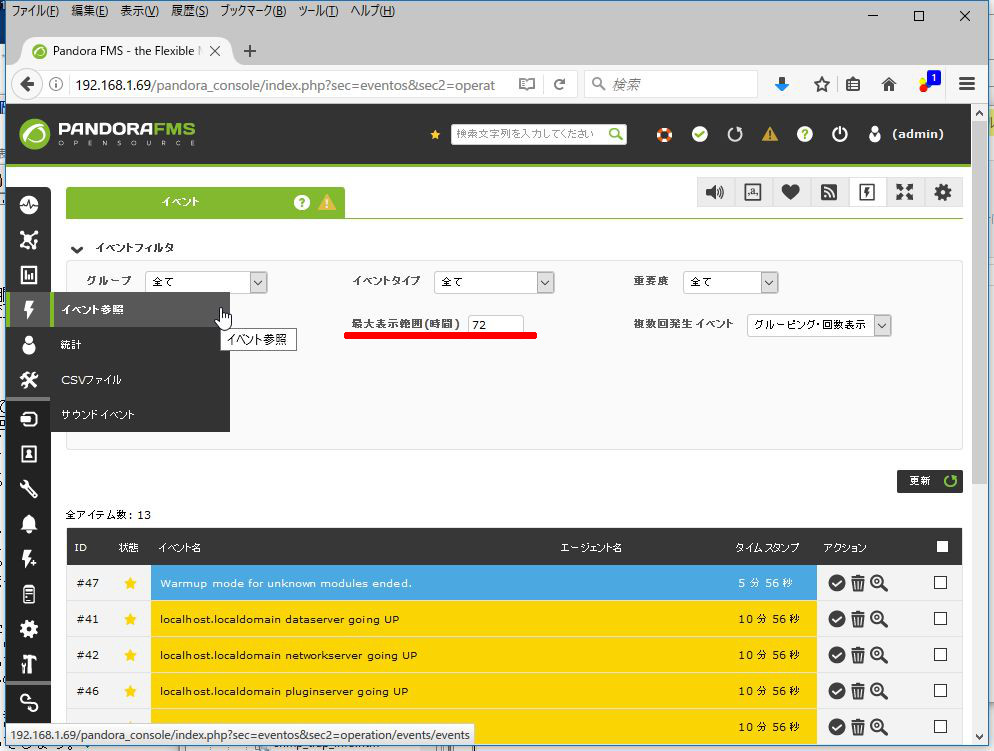
Task: Click the power logout icon in the header
Action: [x=840, y=134]
